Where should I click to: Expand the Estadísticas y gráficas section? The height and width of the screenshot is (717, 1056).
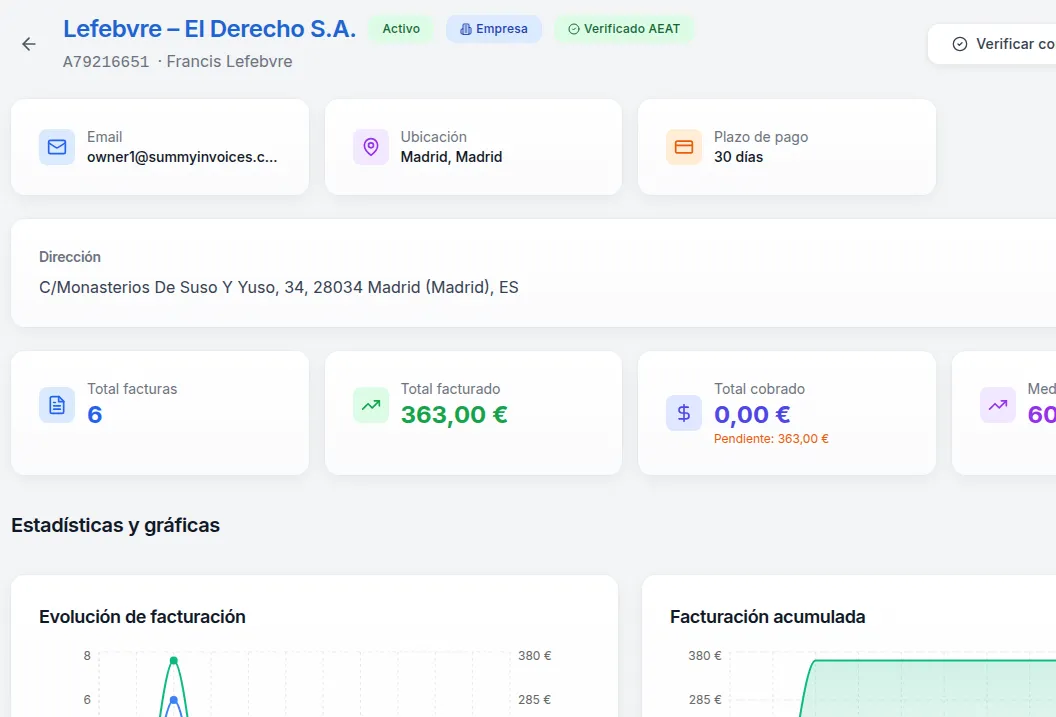point(115,525)
